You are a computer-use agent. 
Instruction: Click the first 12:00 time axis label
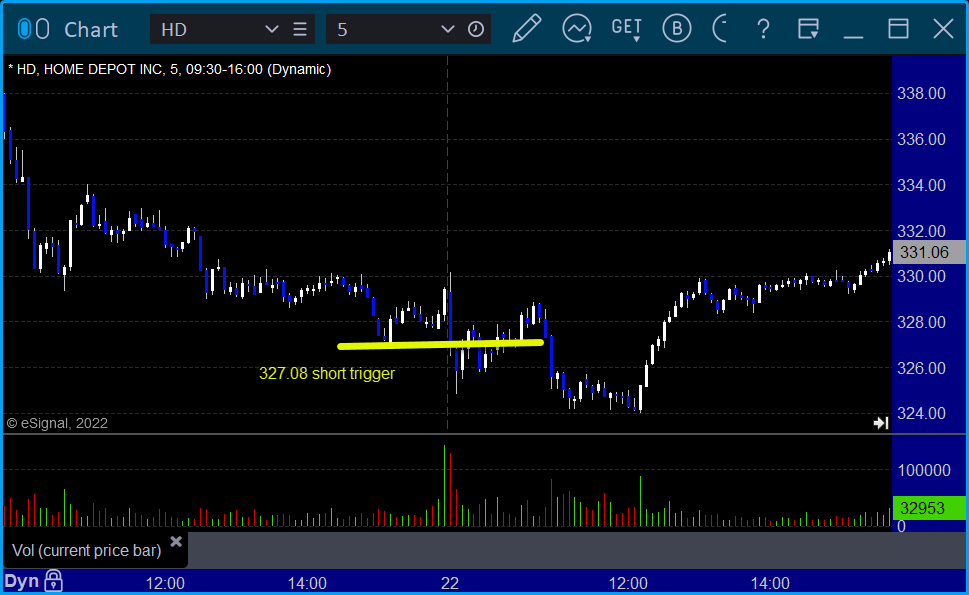[165, 583]
